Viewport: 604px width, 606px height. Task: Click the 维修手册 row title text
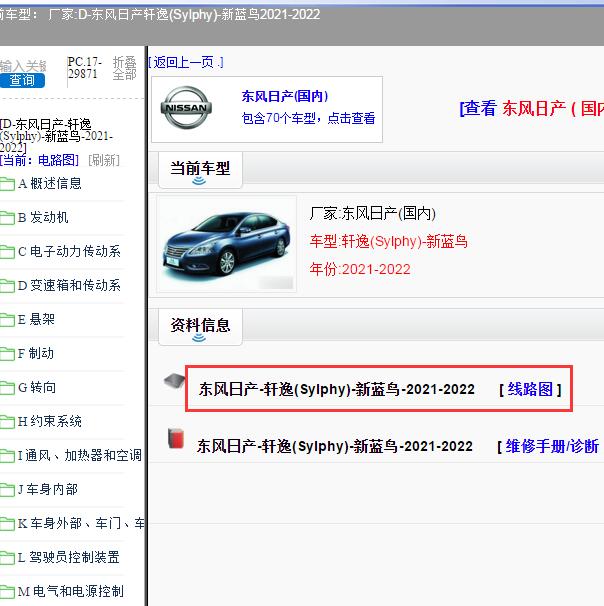[x=335, y=446]
